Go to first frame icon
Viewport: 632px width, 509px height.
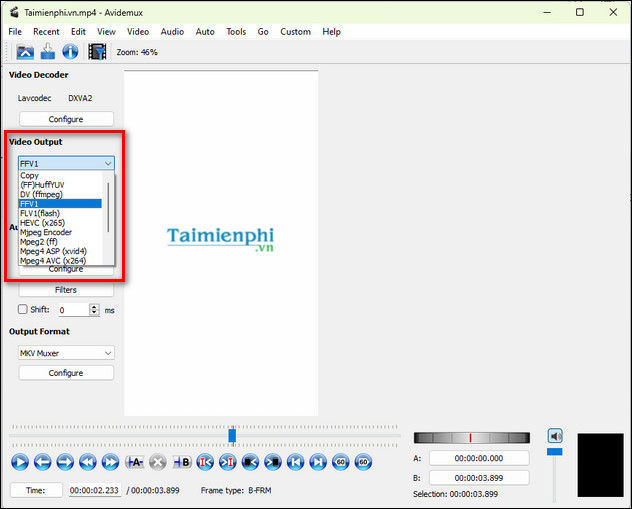[295, 462]
